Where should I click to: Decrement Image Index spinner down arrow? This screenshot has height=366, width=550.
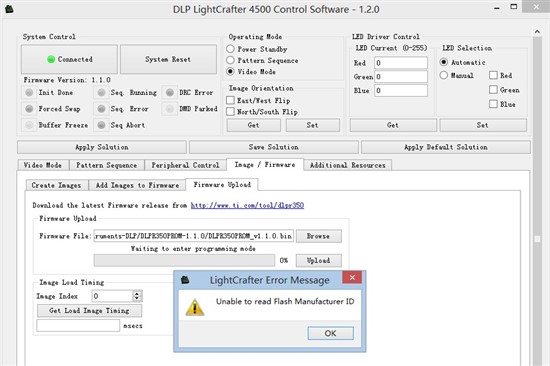137,299
